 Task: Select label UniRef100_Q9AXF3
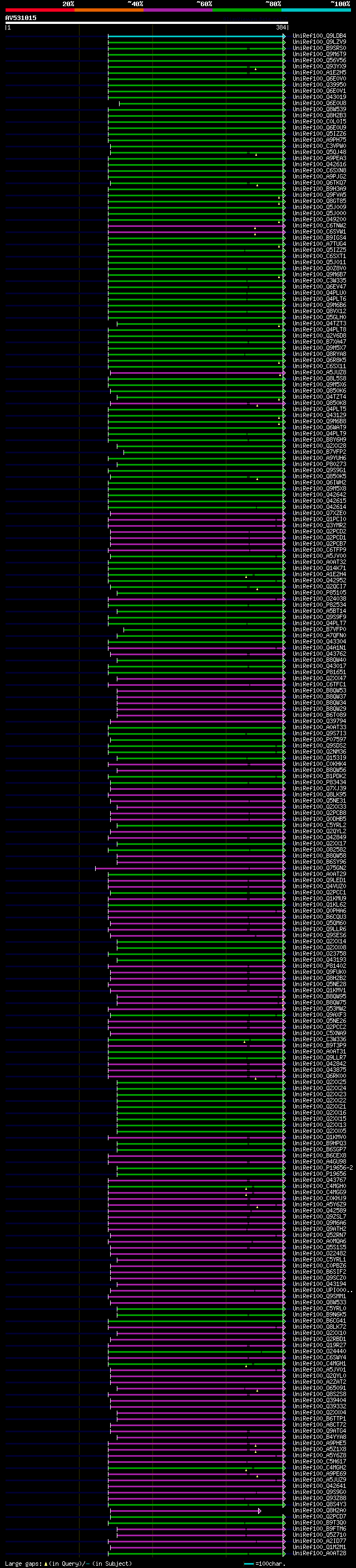(319, 1015)
